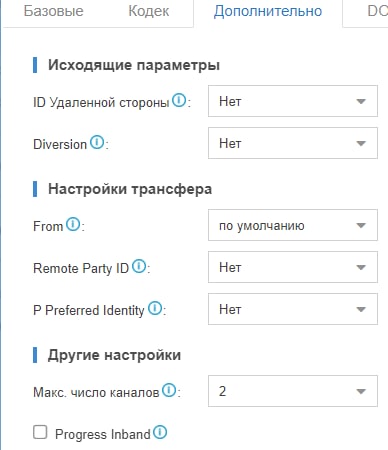This screenshot has height=450, width=388.
Task: Open the ID Удаленной стороны dropdown
Action: 293,101
